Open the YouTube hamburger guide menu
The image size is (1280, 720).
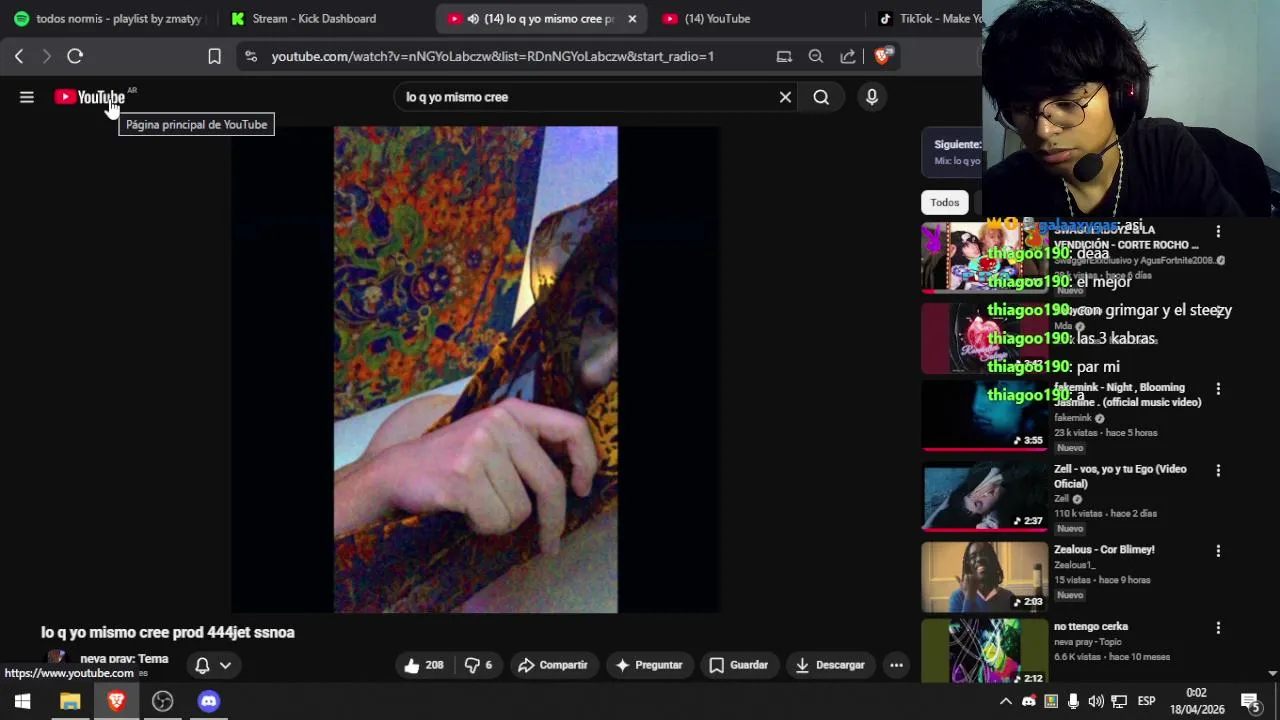point(27,97)
